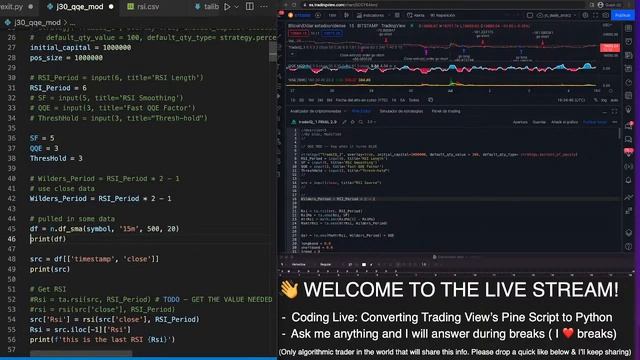Open chat icon with red notification badge
The image size is (640, 360).
coord(629,125)
